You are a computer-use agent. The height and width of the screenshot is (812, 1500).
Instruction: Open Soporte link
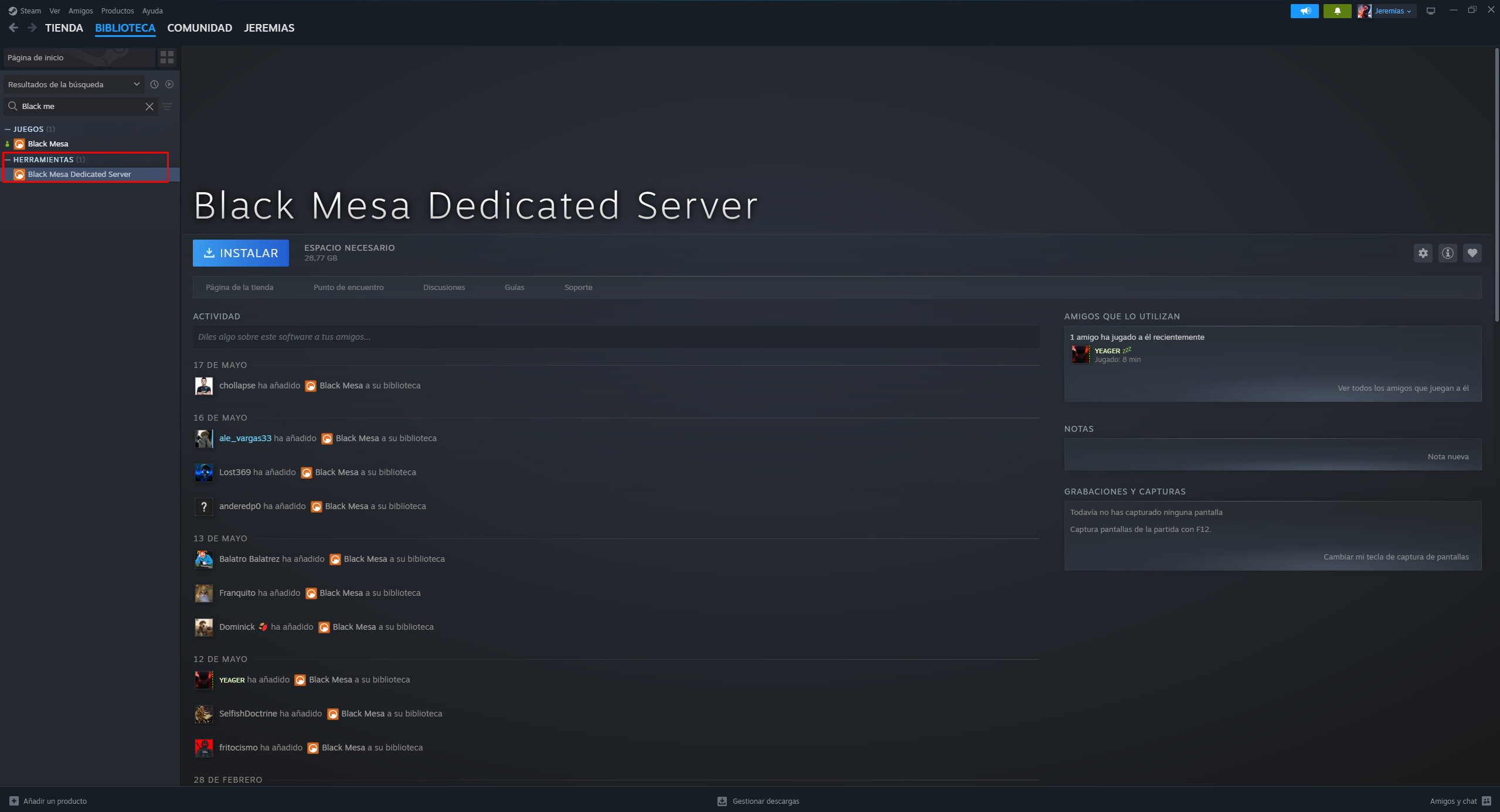click(x=579, y=288)
